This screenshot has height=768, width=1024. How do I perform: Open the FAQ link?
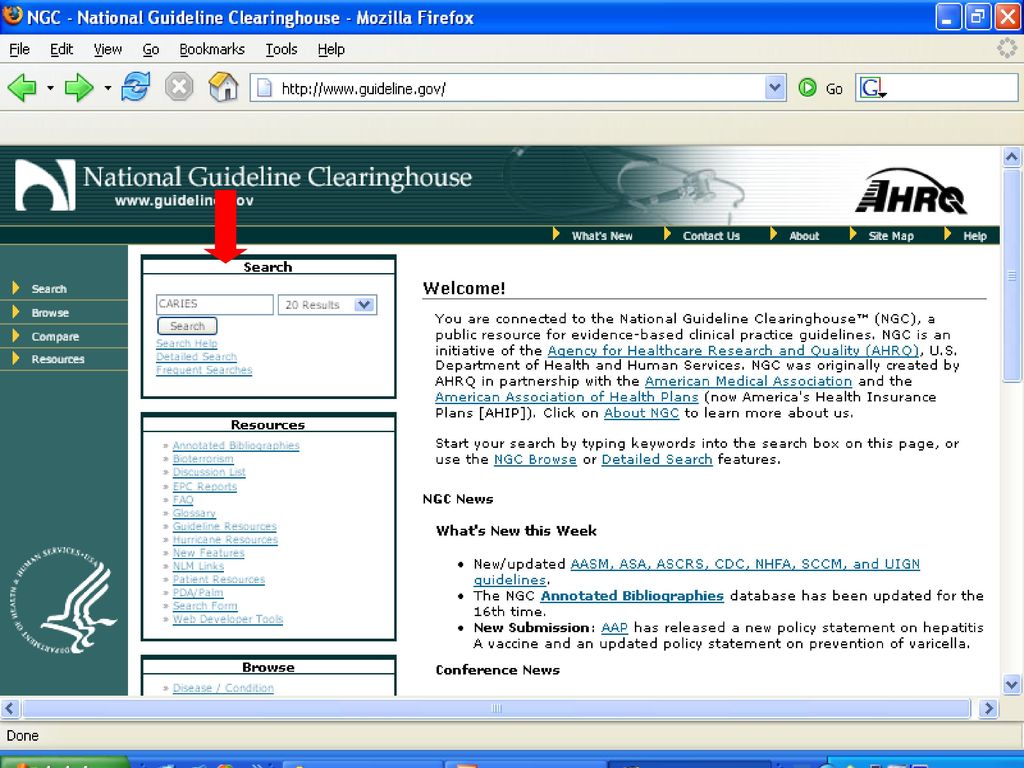click(183, 500)
